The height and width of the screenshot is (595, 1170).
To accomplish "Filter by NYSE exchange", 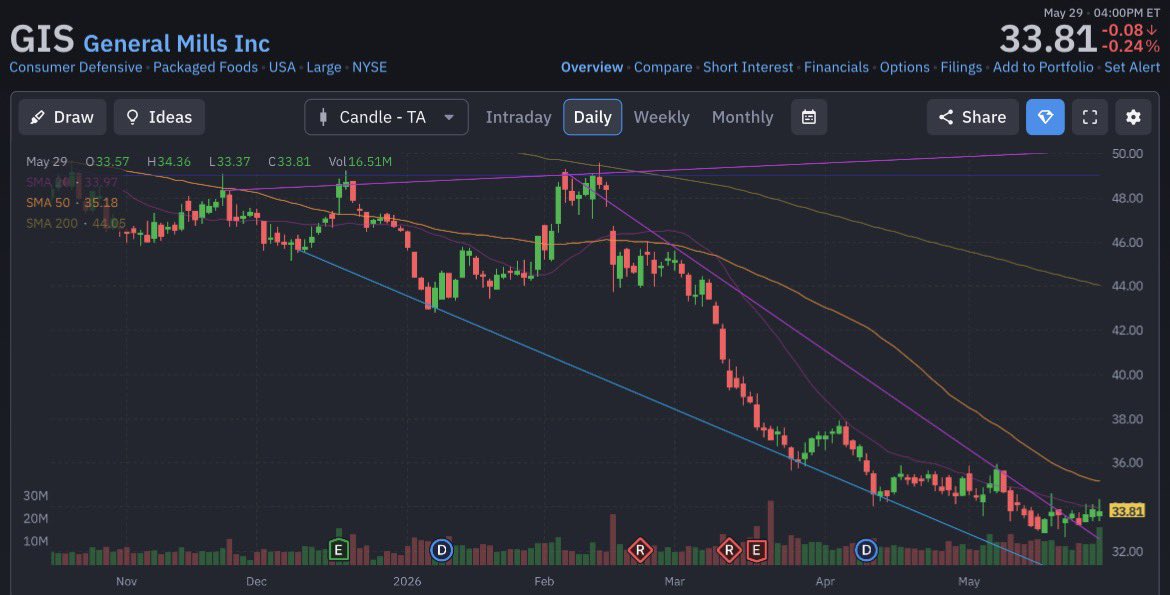I will click(x=369, y=67).
